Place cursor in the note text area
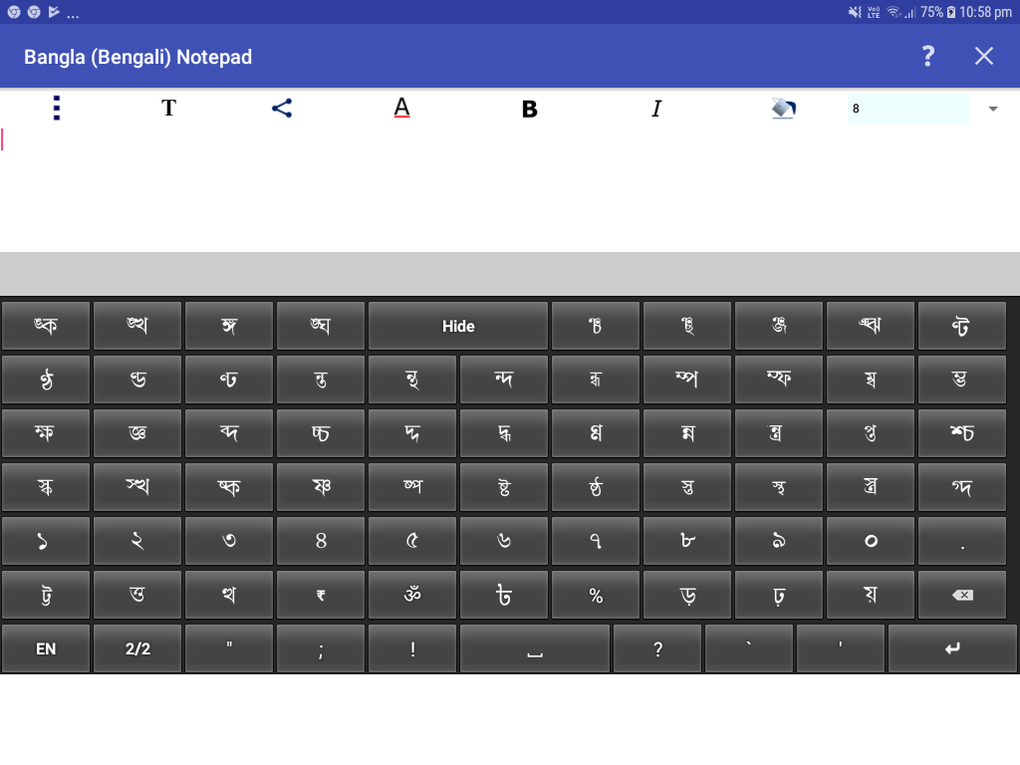The image size is (1020, 765). point(510,189)
